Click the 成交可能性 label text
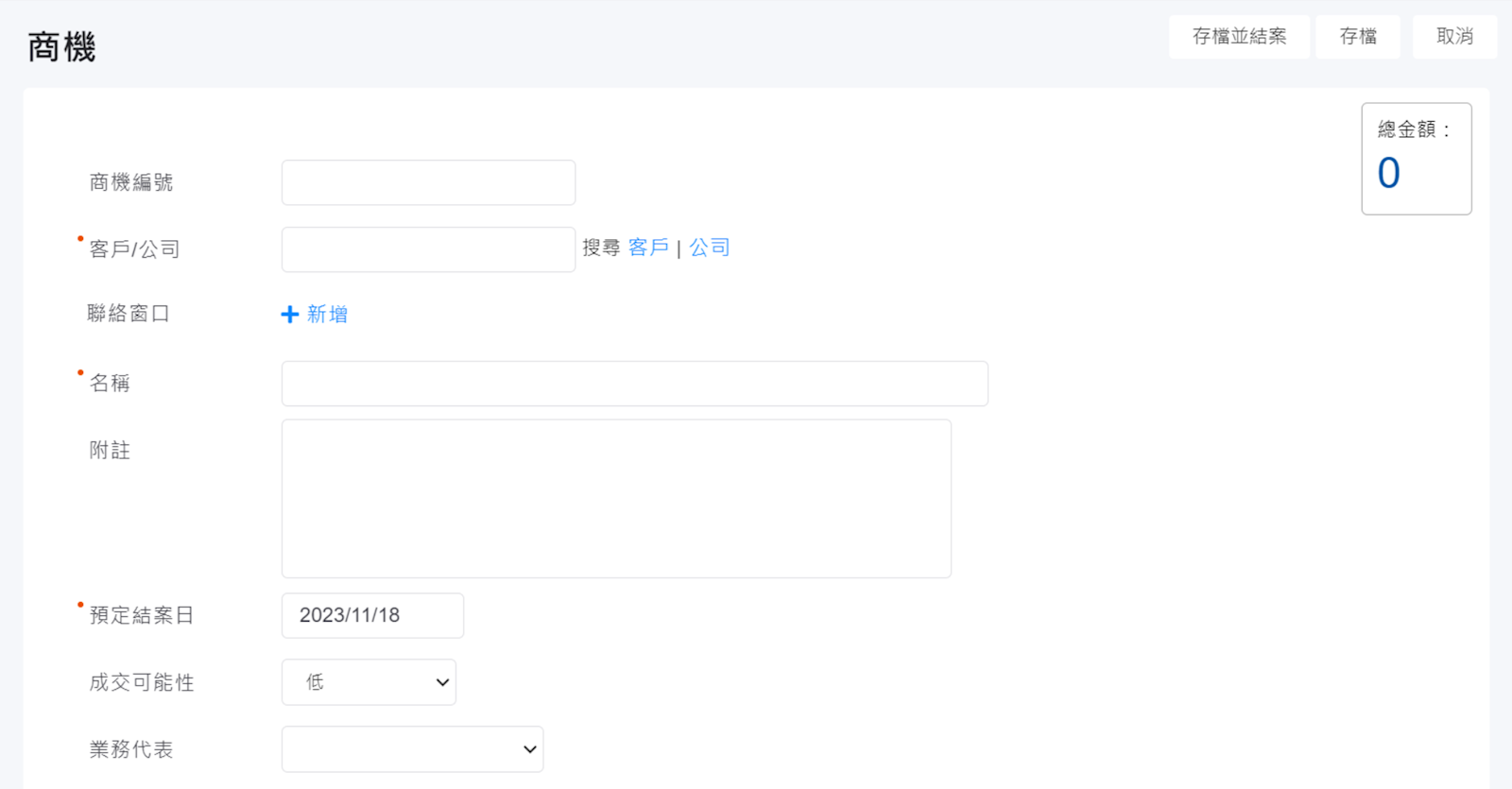The width and height of the screenshot is (1512, 789). tap(142, 682)
